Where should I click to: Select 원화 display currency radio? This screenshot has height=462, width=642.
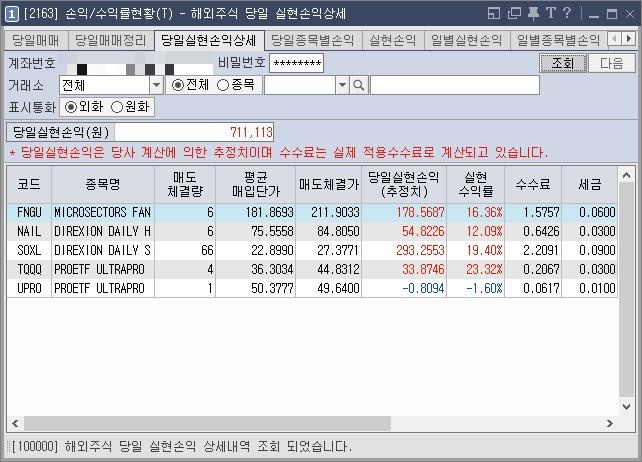click(x=117, y=107)
